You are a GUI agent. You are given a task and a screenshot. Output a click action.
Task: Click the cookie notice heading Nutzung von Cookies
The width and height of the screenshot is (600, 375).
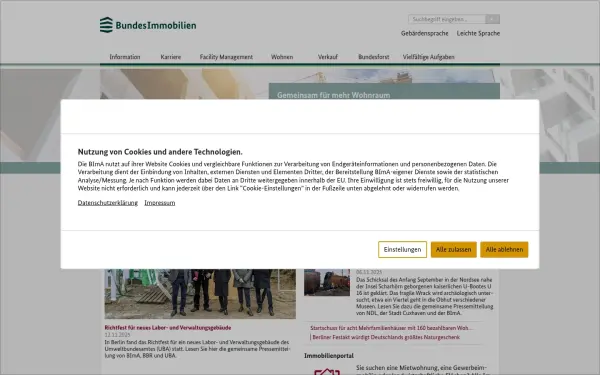(x=160, y=152)
